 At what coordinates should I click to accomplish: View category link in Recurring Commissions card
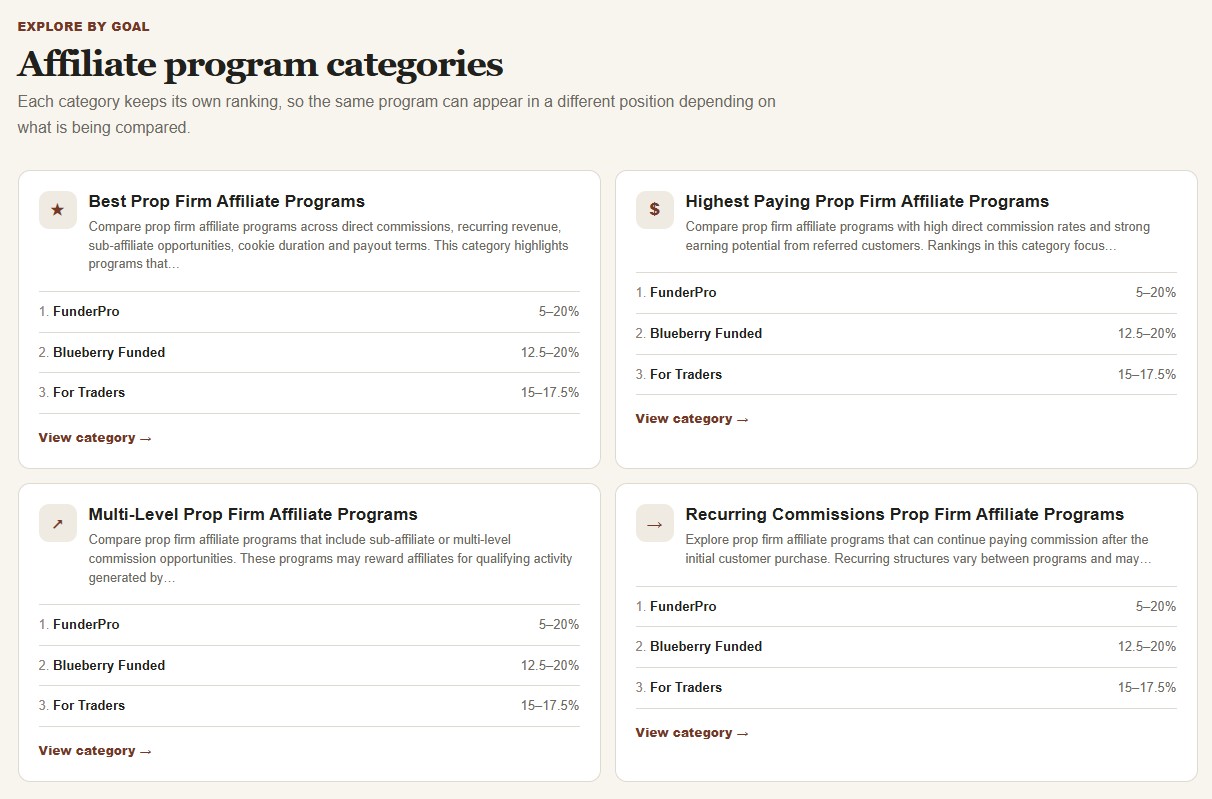coord(692,733)
